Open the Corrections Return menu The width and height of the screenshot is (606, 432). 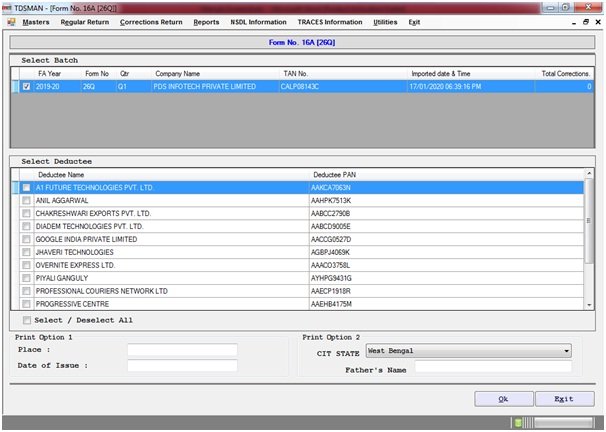coord(151,21)
